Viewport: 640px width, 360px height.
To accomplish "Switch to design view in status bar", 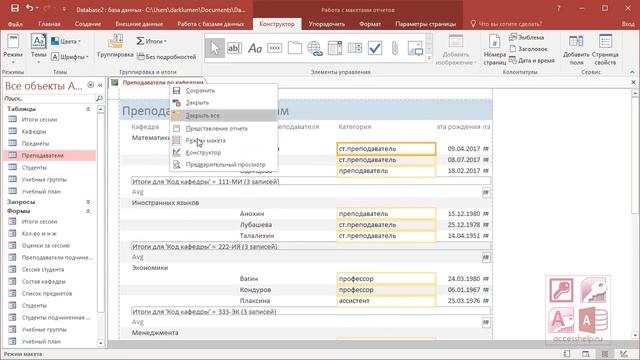I will point(623,354).
